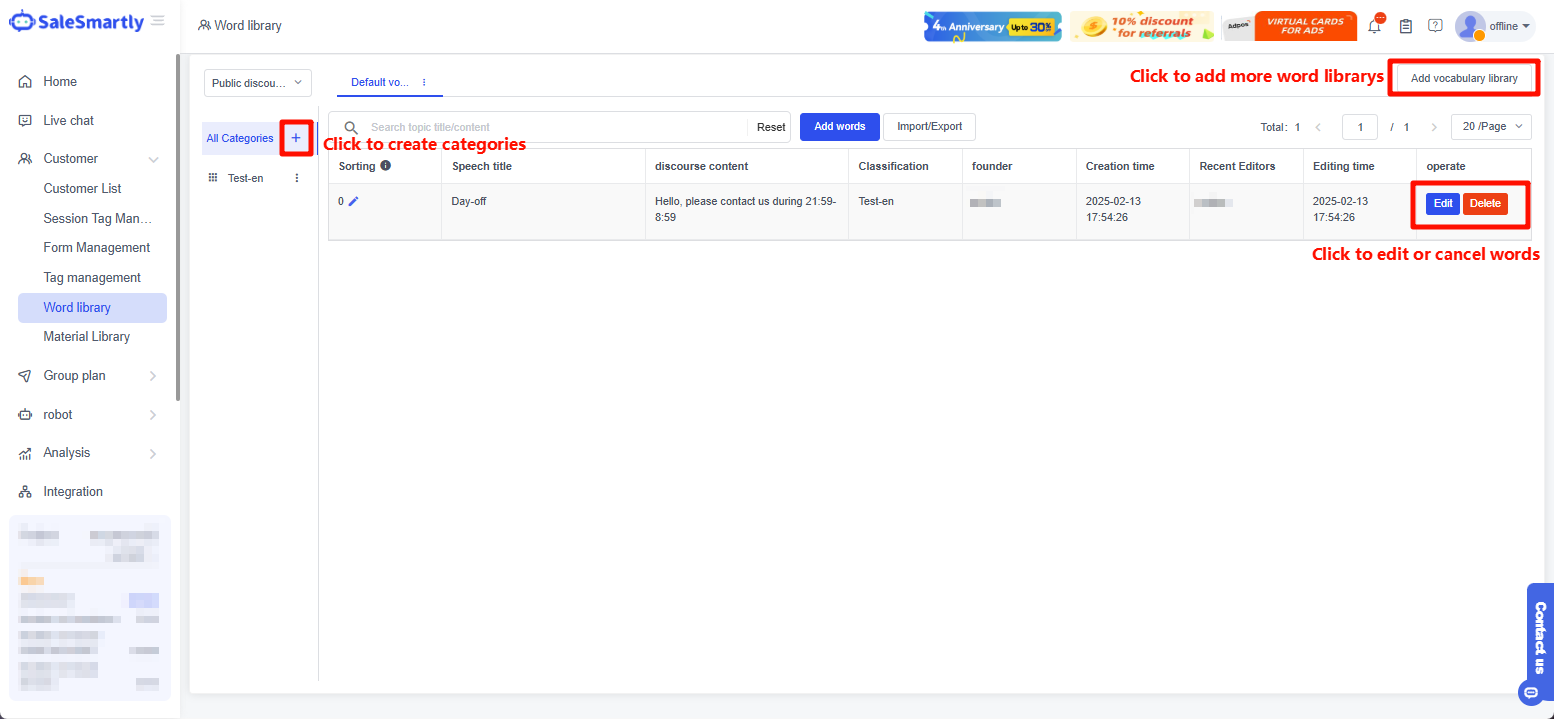The image size is (1554, 719).
Task: Open the 20 /Page size dropdown
Action: [1490, 127]
